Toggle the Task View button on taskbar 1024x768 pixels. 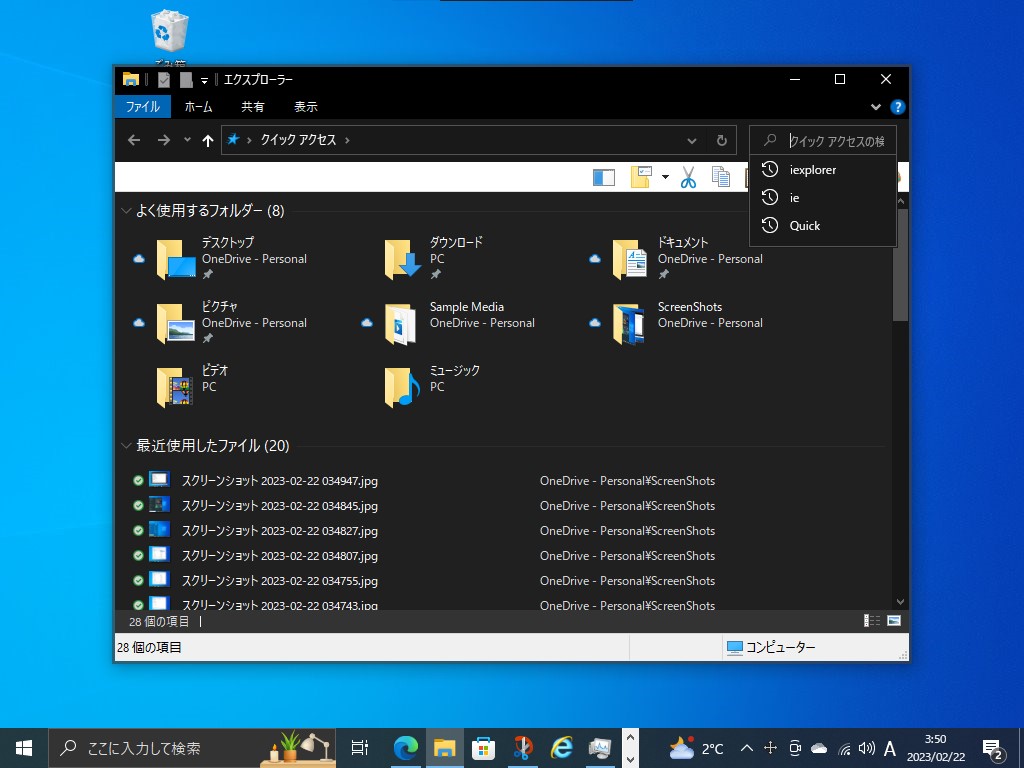[x=359, y=747]
